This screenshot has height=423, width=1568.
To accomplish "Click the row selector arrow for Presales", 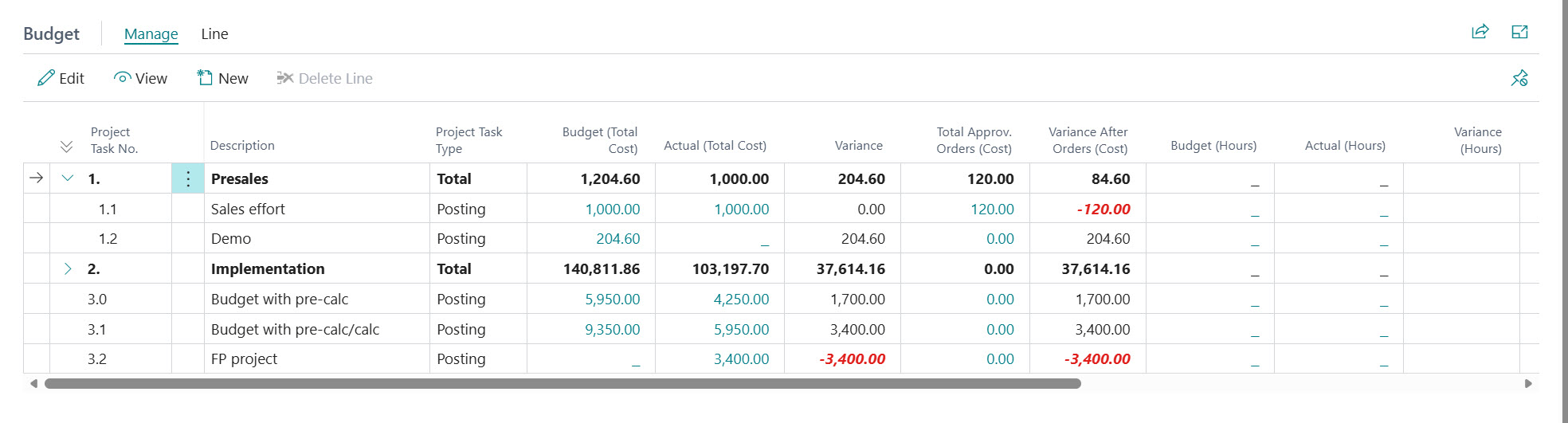I will pos(37,178).
